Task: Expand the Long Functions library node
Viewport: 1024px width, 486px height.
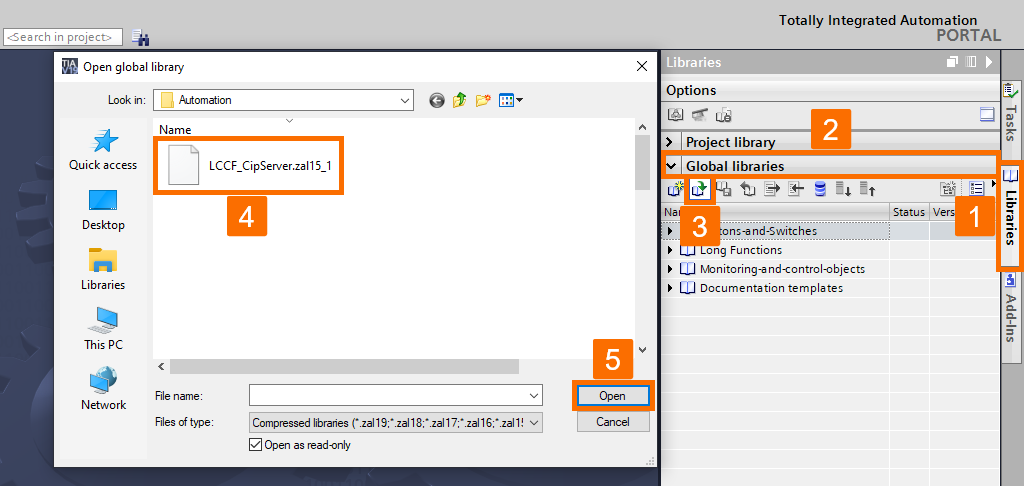Action: (x=669, y=250)
